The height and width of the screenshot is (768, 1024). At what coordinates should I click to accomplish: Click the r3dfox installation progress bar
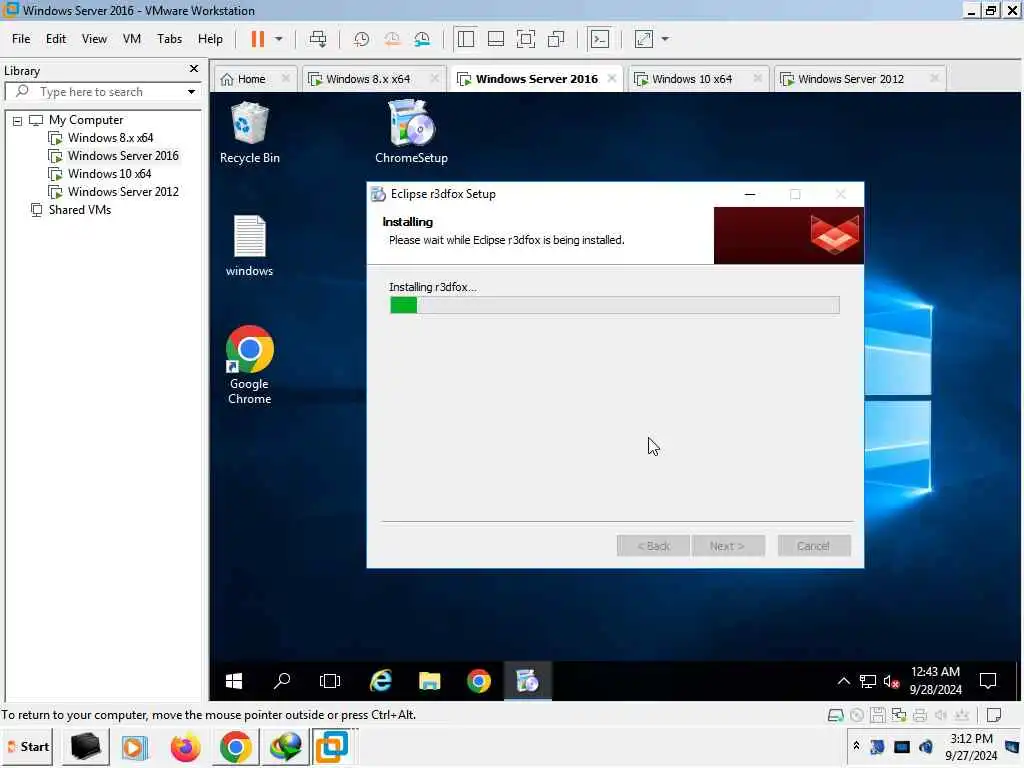click(x=614, y=305)
